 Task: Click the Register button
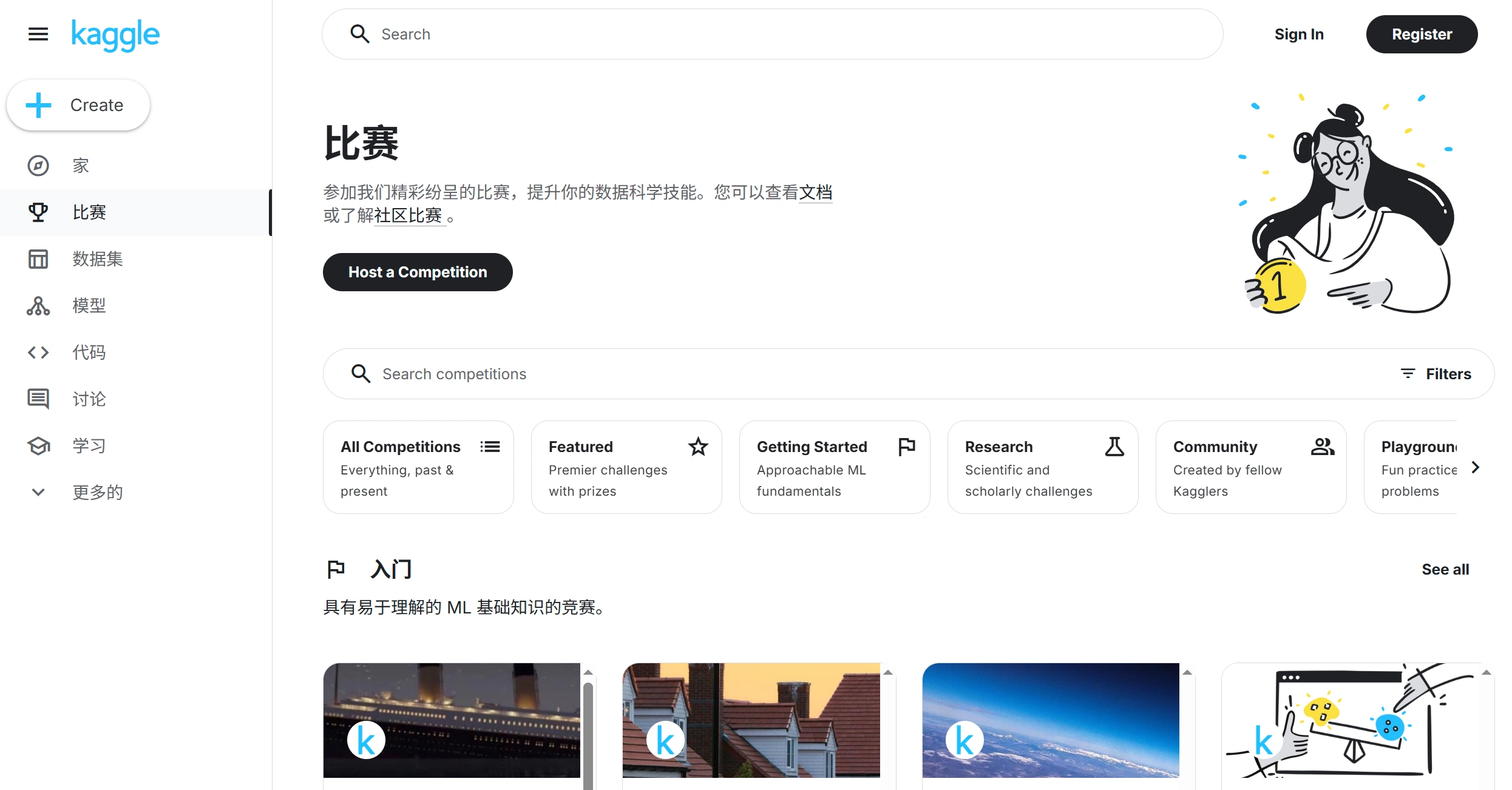(x=1422, y=34)
